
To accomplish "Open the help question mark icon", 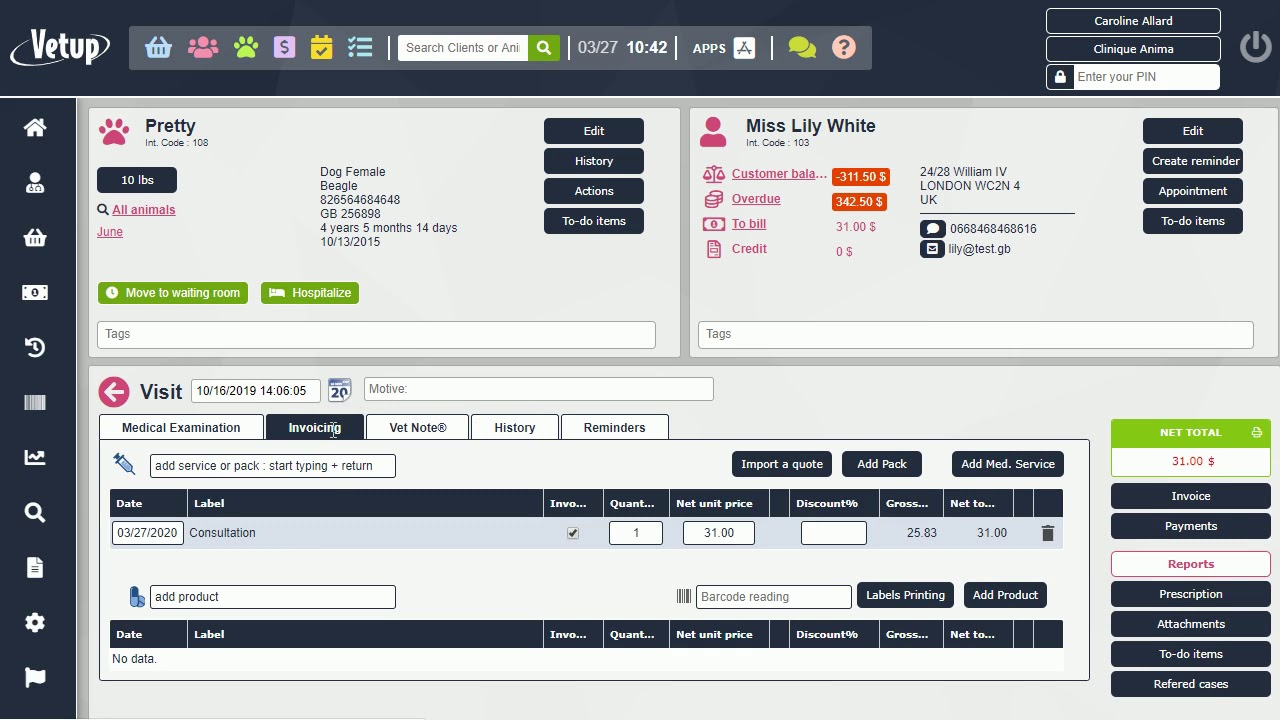I will tap(844, 47).
